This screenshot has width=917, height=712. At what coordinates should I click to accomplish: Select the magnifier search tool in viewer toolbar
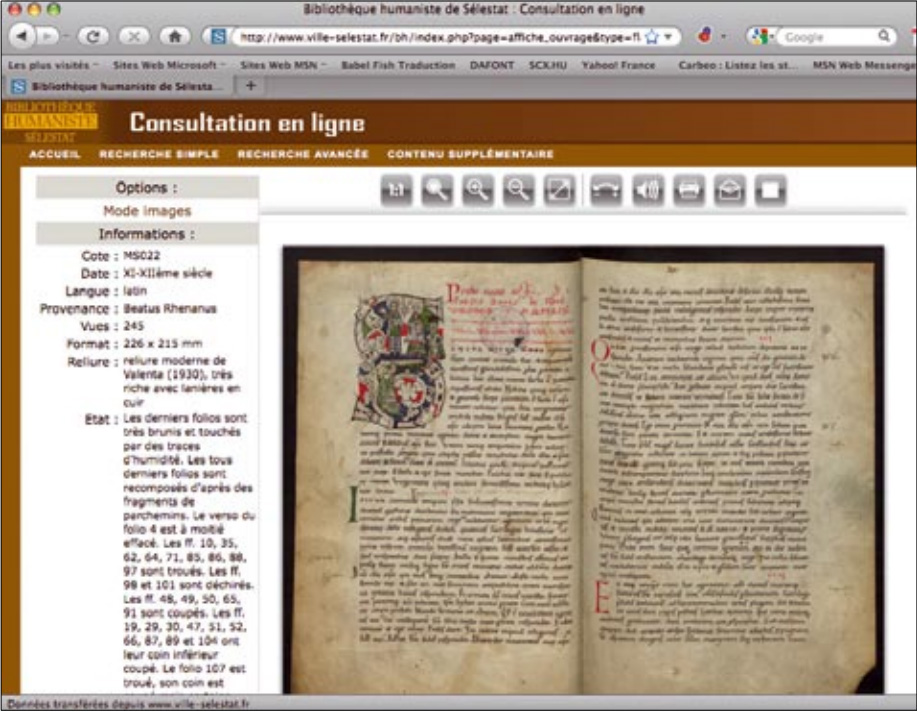click(437, 190)
